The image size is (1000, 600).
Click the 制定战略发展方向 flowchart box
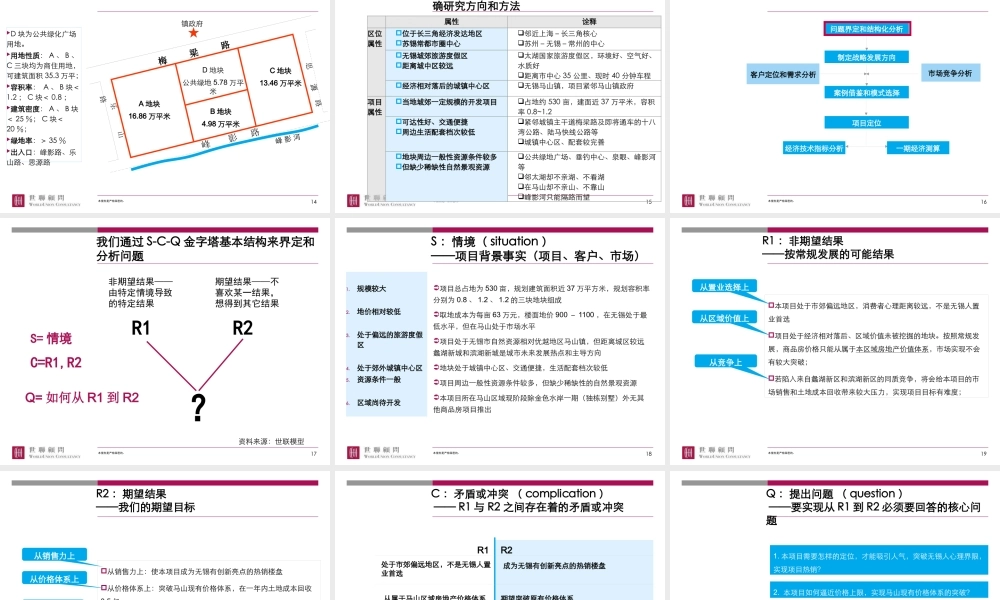point(866,57)
